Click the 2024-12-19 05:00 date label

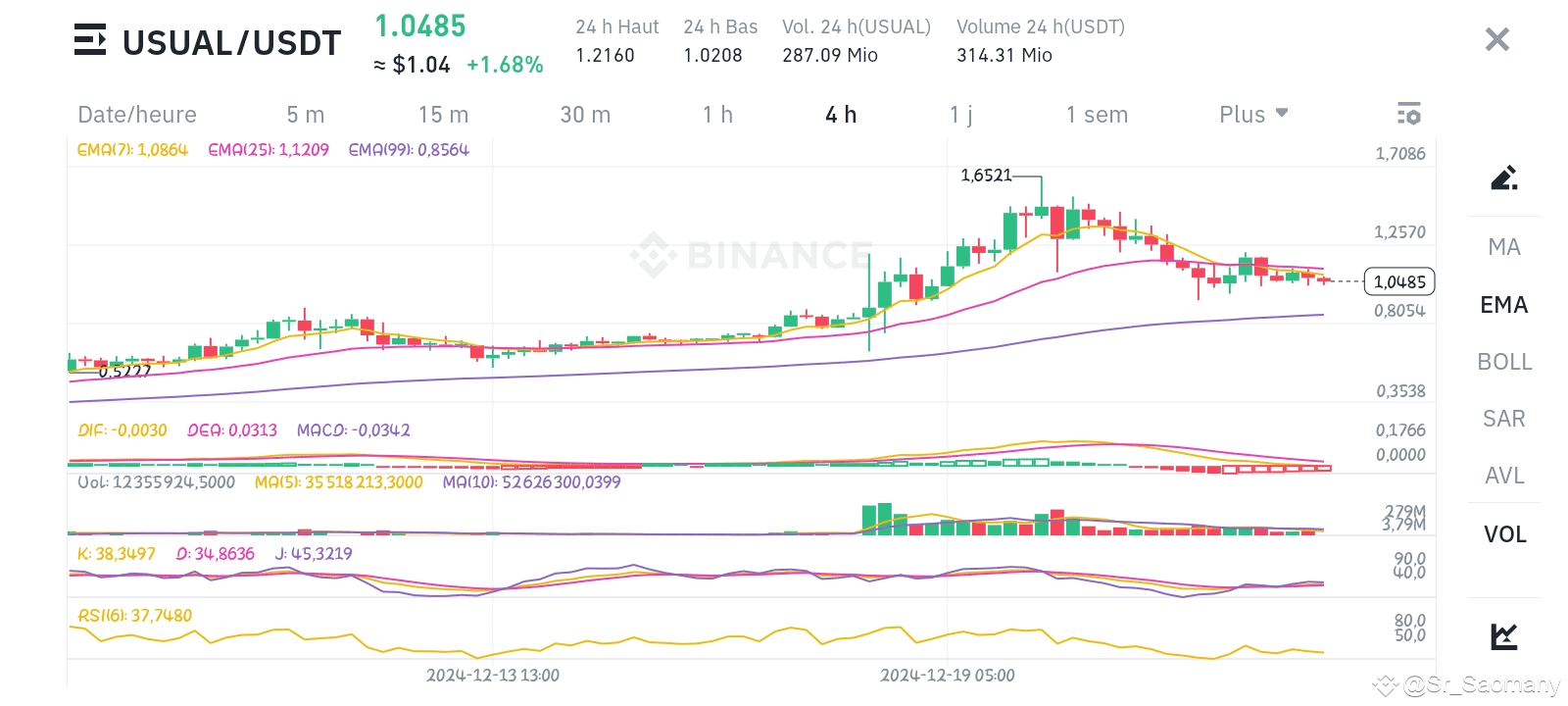(x=948, y=676)
